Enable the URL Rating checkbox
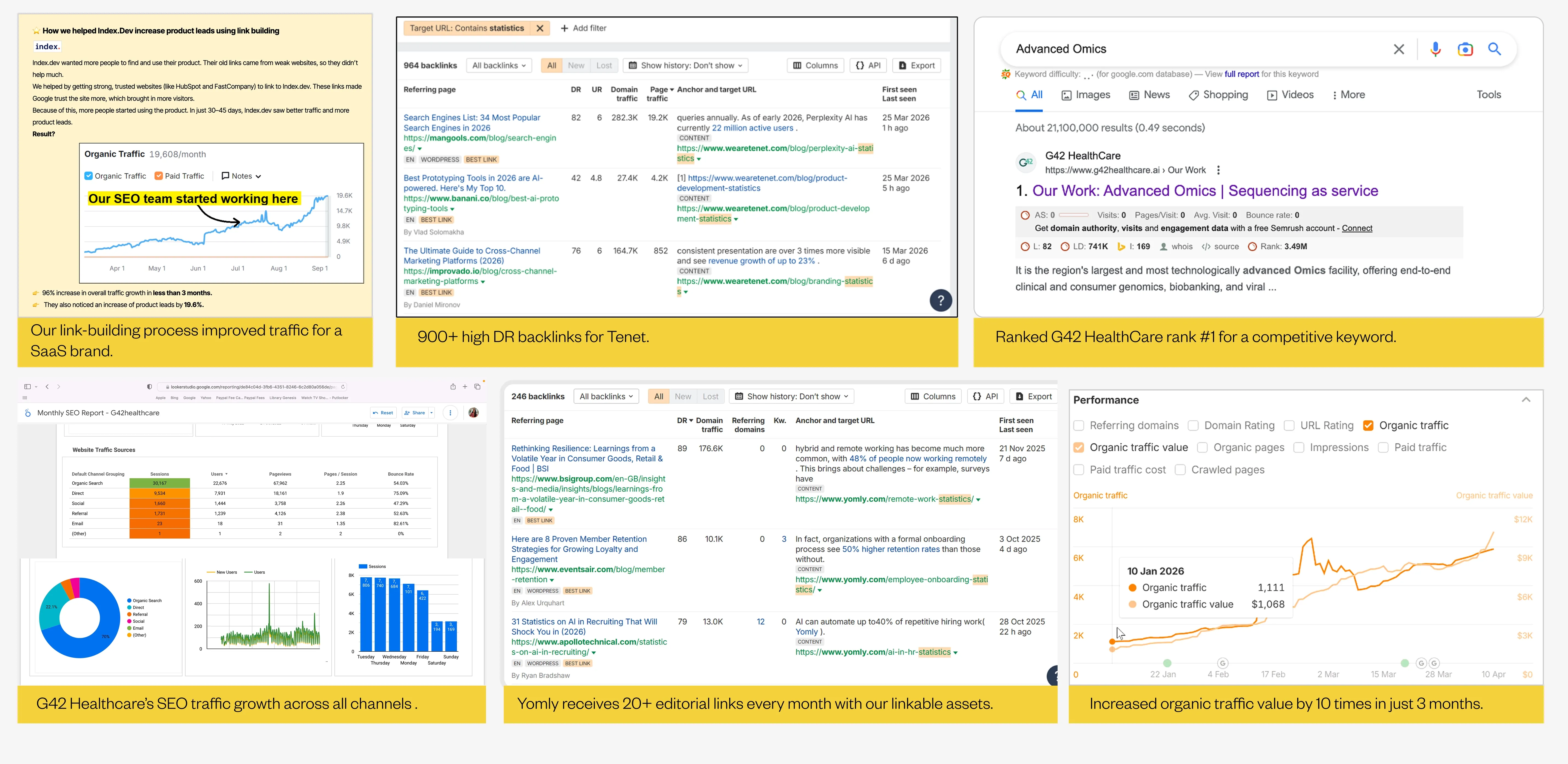This screenshot has width=1568, height=764. [x=1289, y=426]
